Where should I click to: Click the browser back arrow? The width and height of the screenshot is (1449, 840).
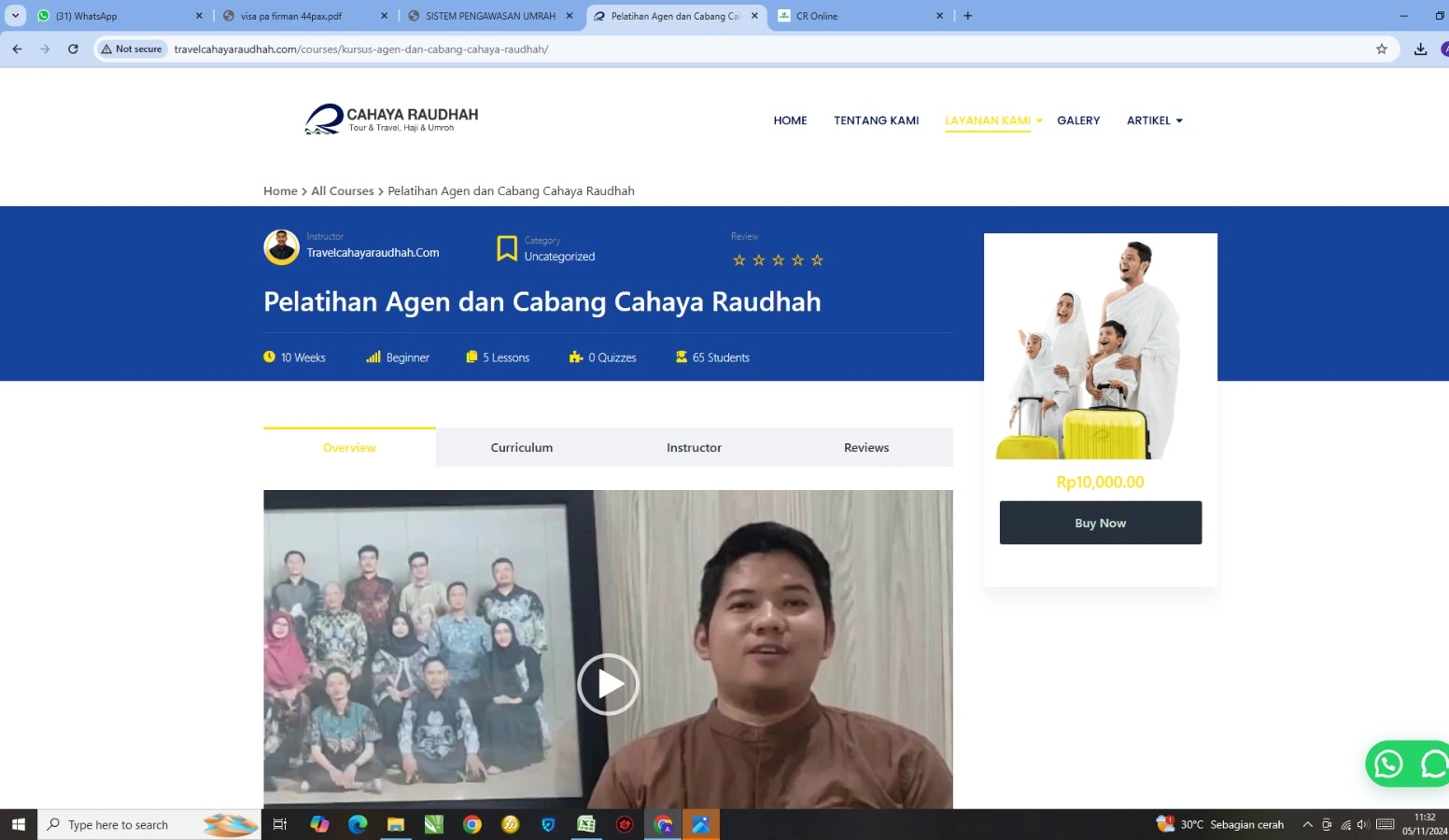17,49
